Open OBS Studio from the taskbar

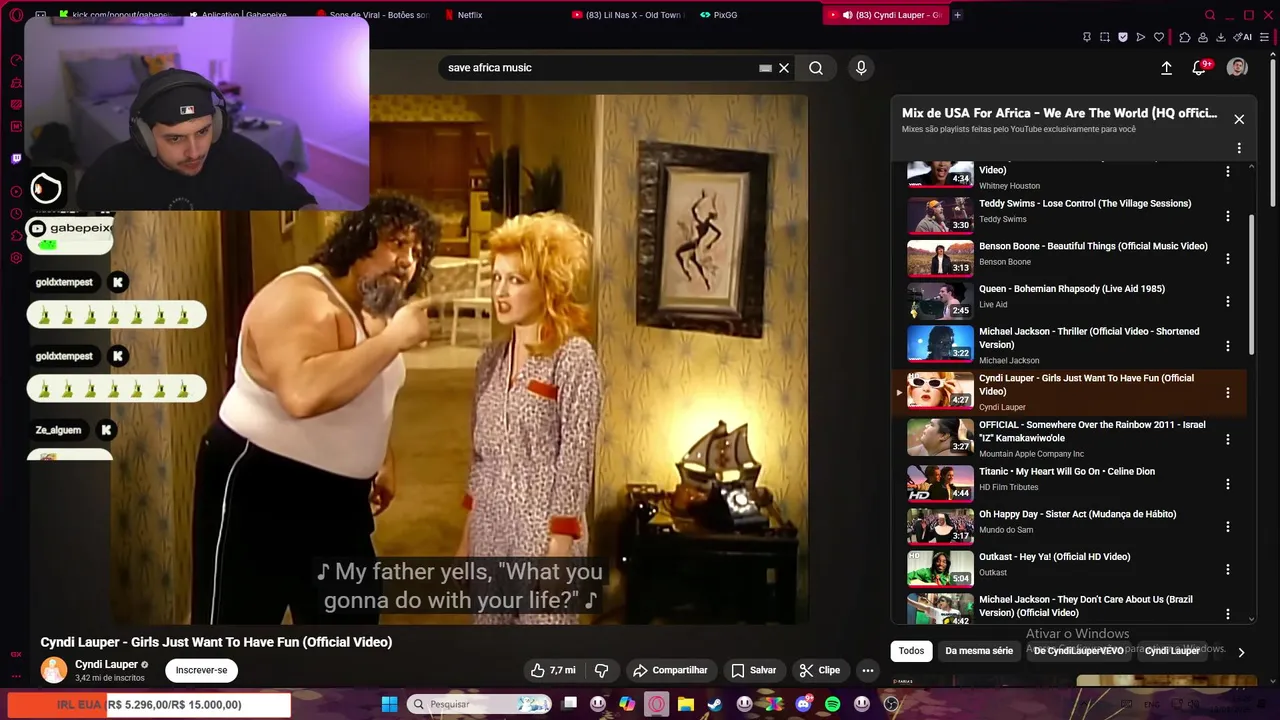pos(891,704)
